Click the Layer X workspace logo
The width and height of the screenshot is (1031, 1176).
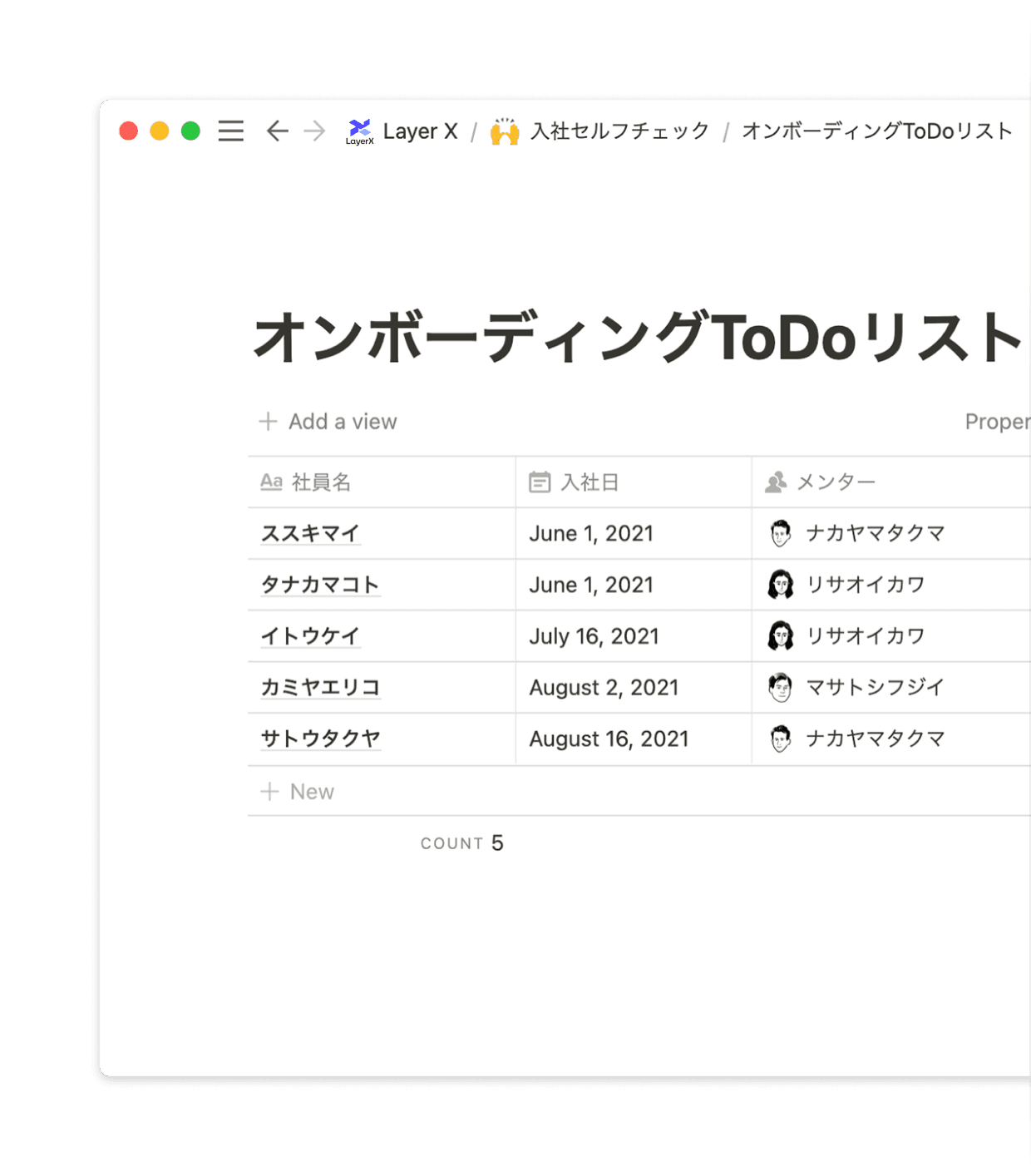pos(360,131)
